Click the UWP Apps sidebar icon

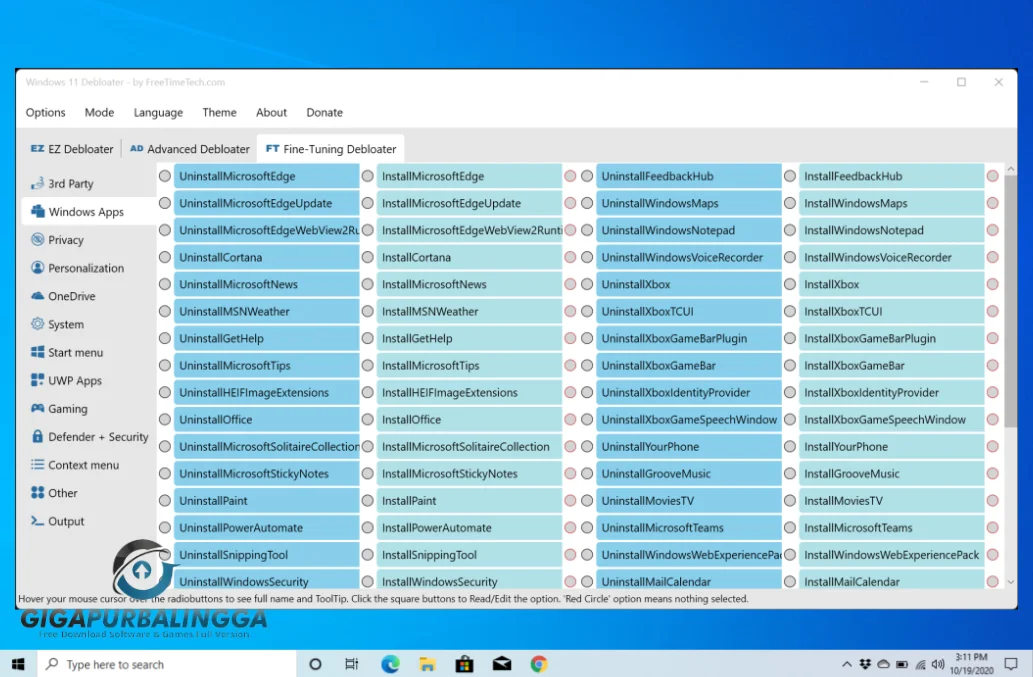pos(38,381)
